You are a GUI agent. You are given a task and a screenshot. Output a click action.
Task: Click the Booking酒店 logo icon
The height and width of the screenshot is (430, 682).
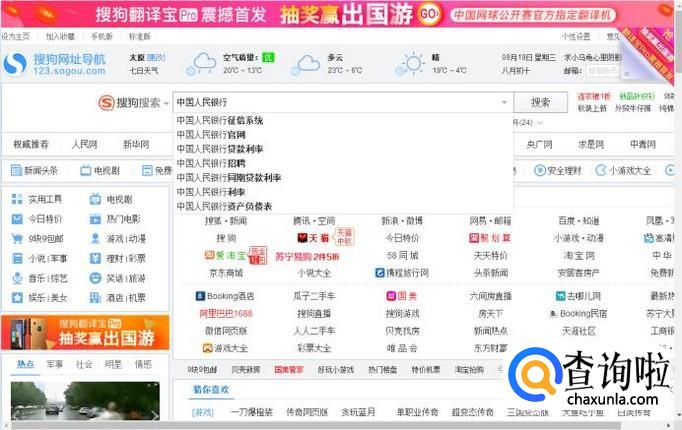pos(200,296)
